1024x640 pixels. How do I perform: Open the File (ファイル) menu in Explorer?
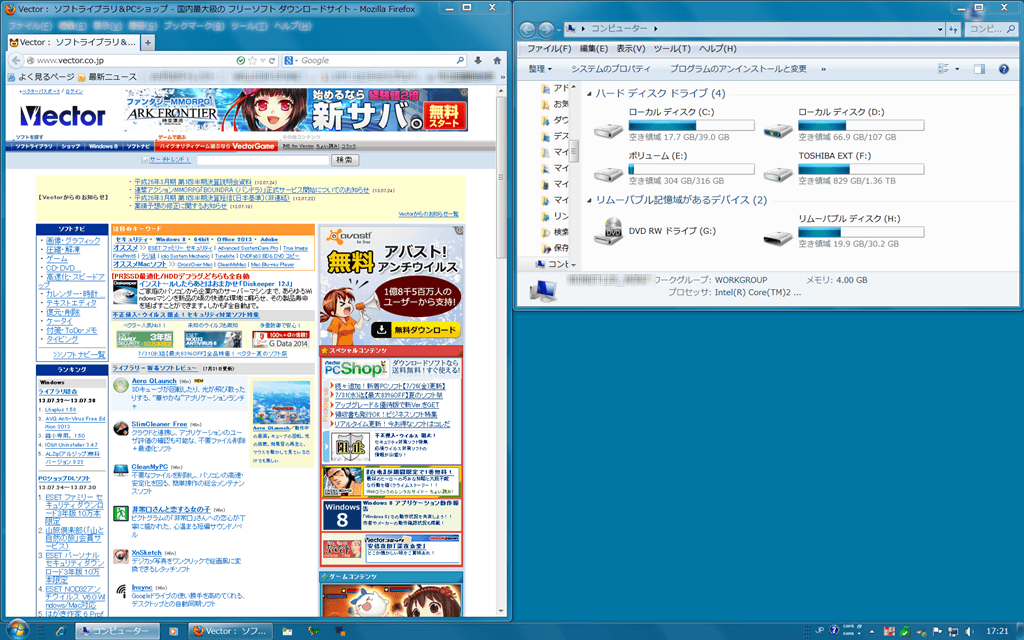pyautogui.click(x=549, y=48)
